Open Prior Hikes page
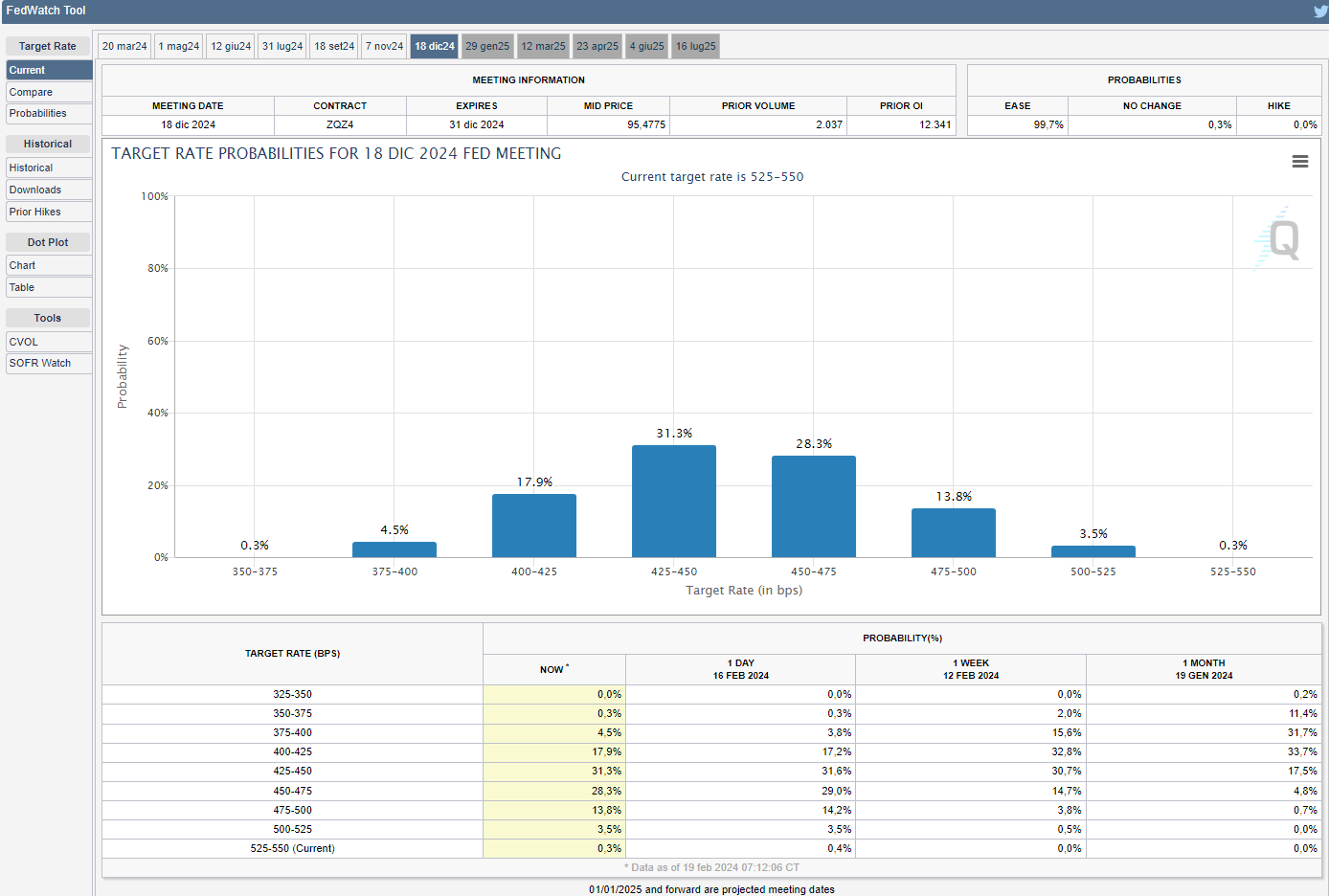This screenshot has height=896, width=1329. (x=49, y=212)
